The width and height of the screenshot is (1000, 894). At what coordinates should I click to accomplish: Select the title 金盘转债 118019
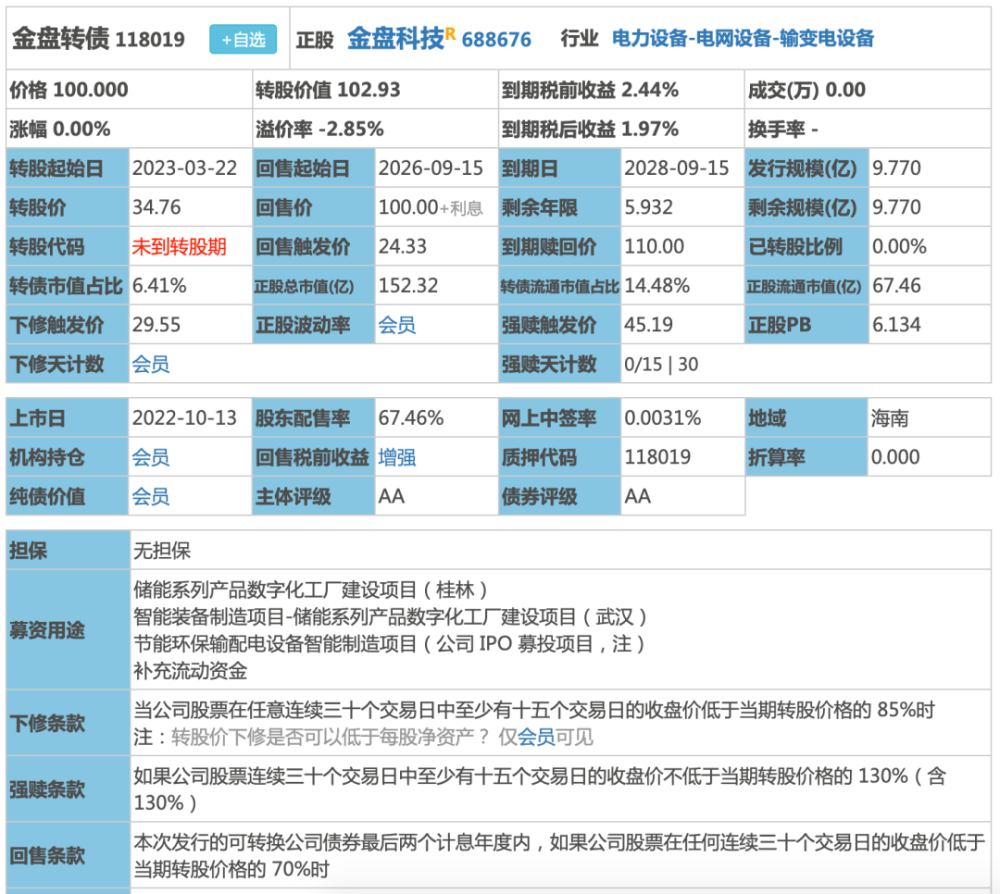(x=98, y=40)
